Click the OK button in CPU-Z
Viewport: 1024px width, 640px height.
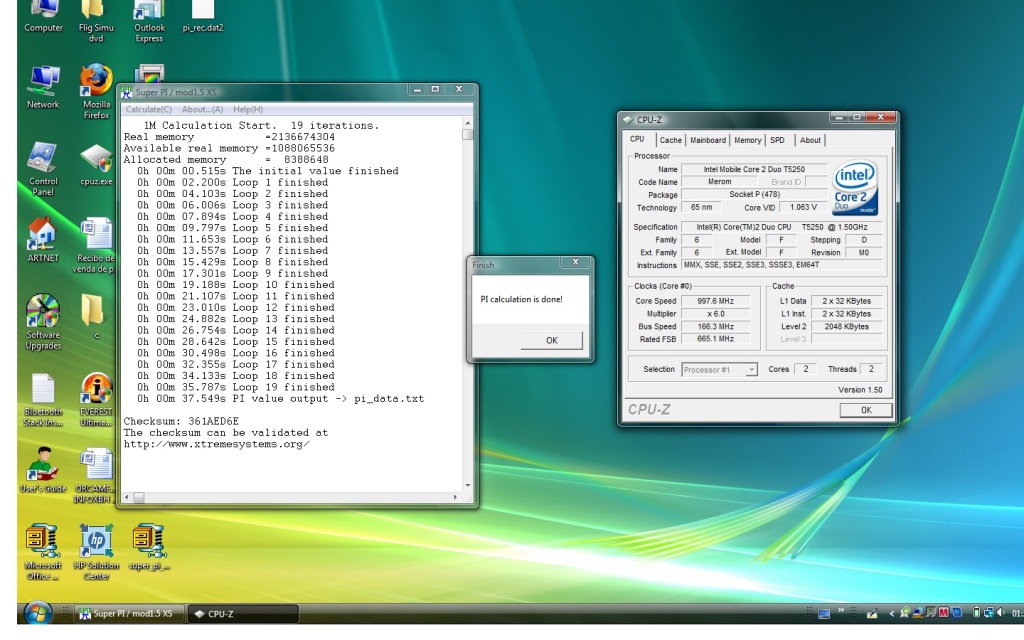pos(866,410)
